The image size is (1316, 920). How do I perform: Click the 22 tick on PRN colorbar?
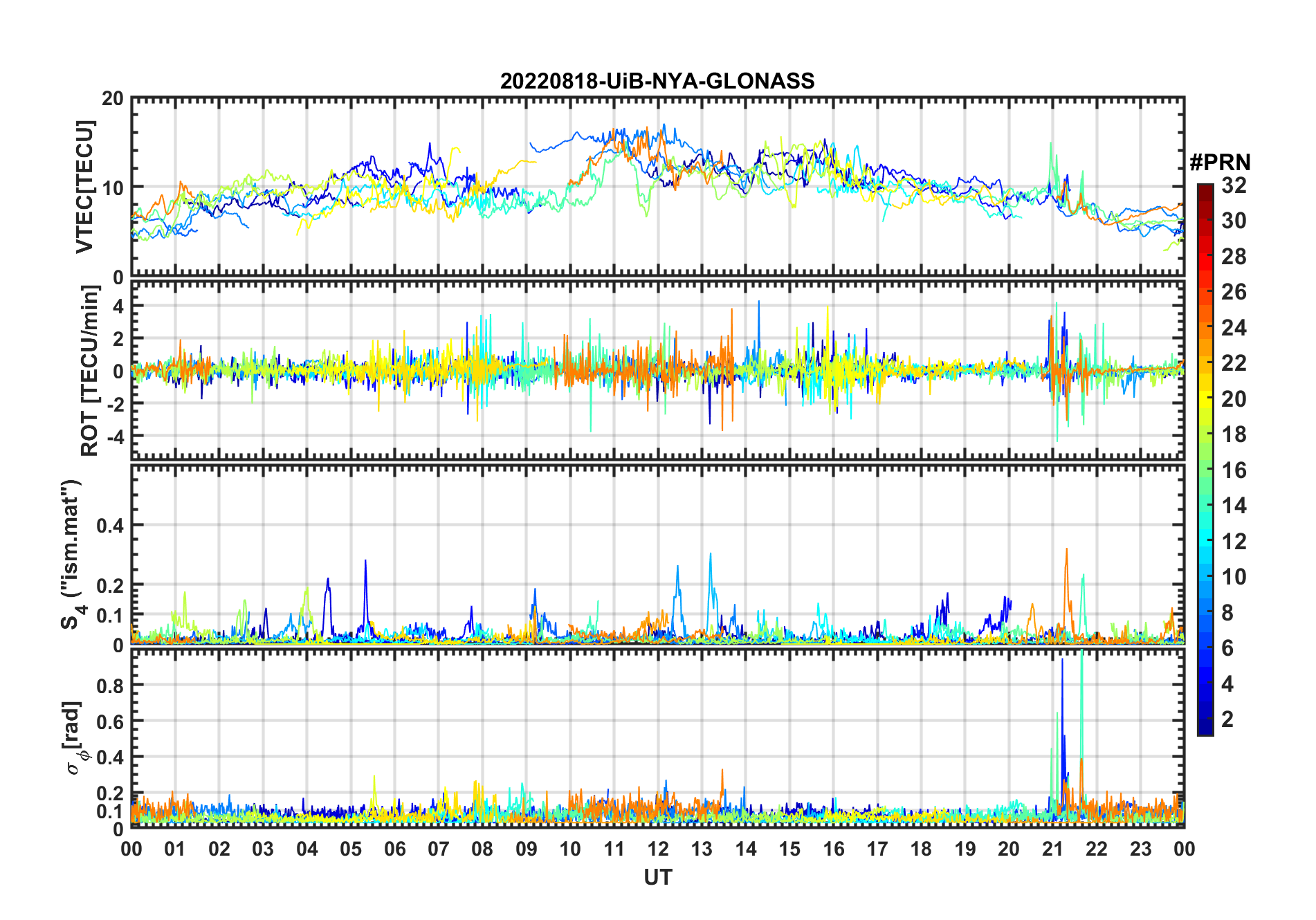click(x=1234, y=363)
